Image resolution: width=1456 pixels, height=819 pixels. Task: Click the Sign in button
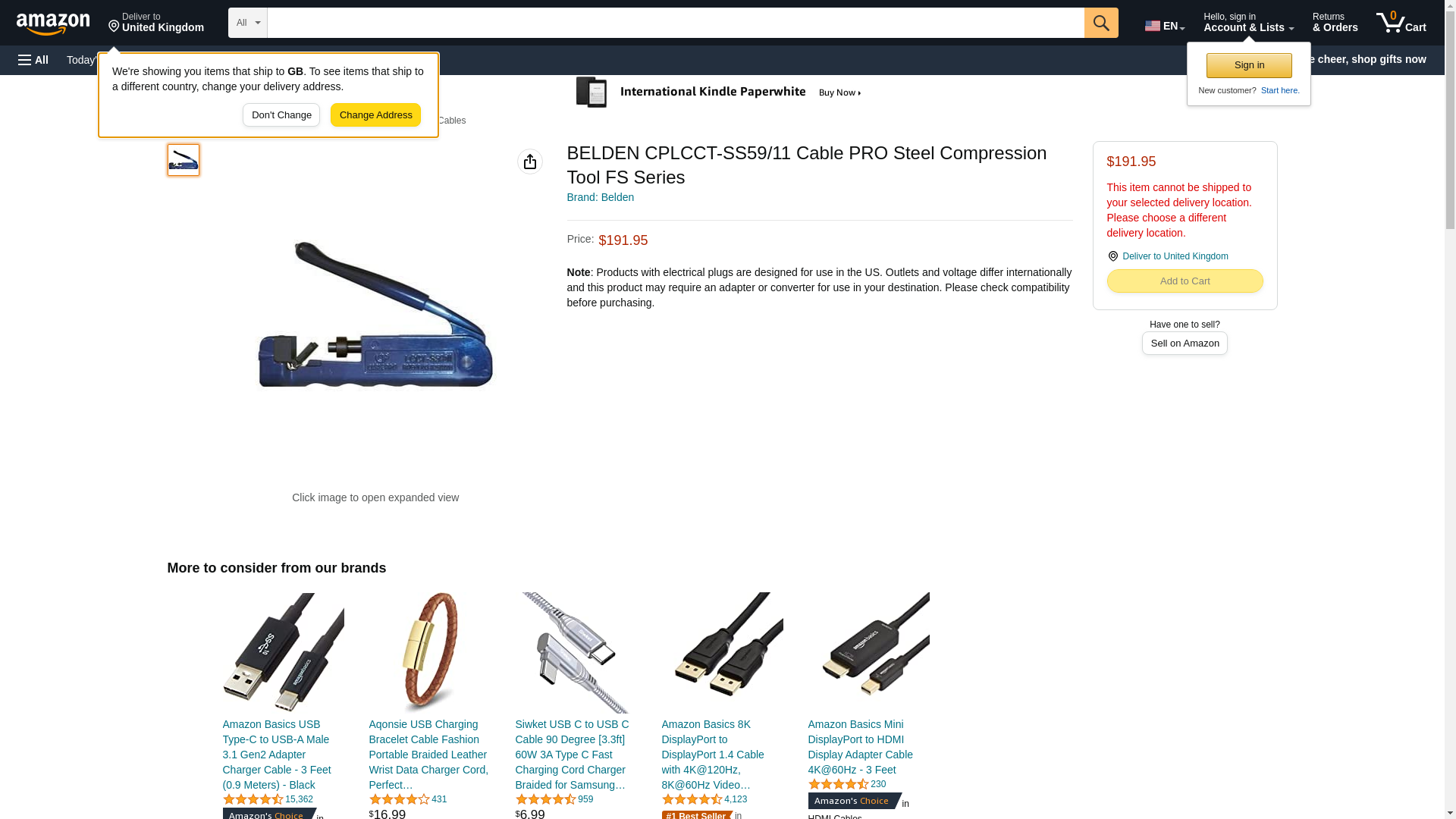click(x=1249, y=65)
